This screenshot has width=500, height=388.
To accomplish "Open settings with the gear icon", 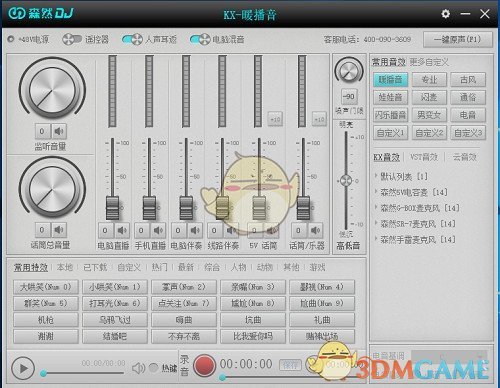I will 445,14.
